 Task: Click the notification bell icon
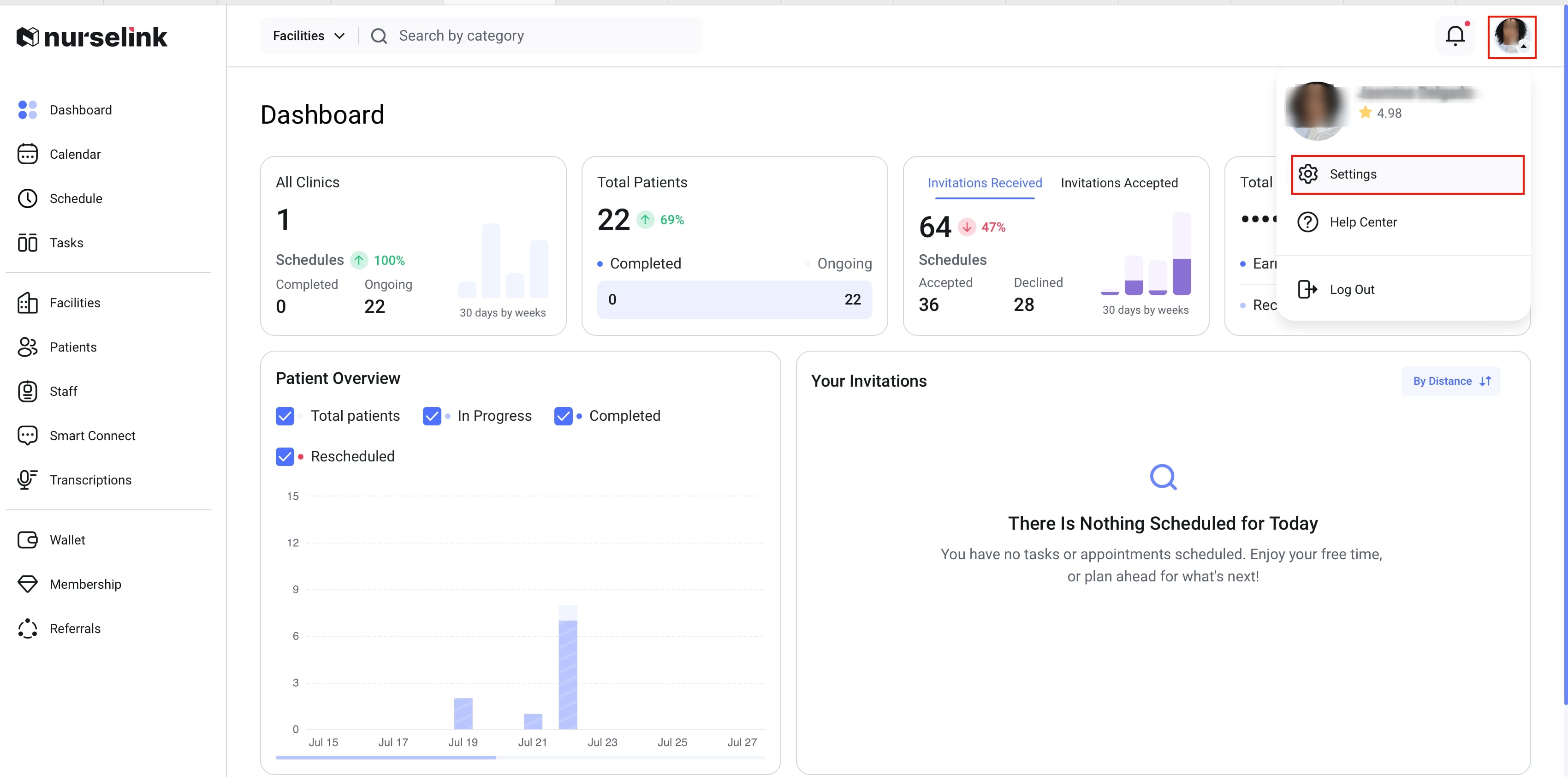(1455, 36)
